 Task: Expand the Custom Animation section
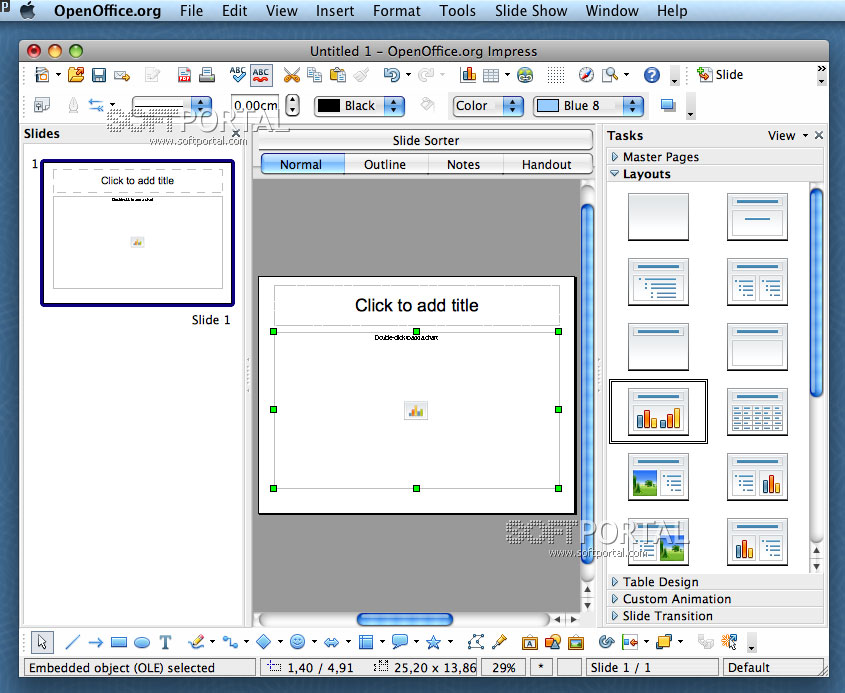point(715,599)
